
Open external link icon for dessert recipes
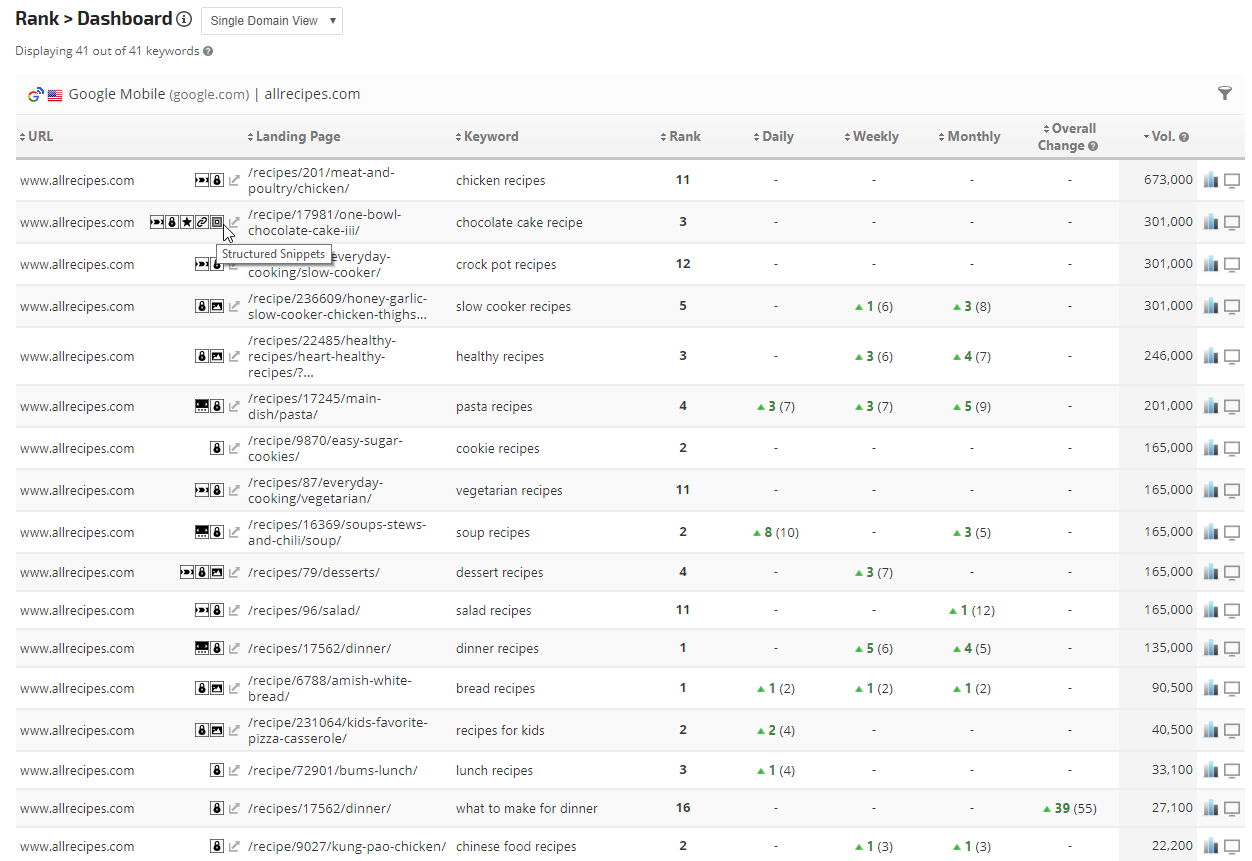point(234,573)
